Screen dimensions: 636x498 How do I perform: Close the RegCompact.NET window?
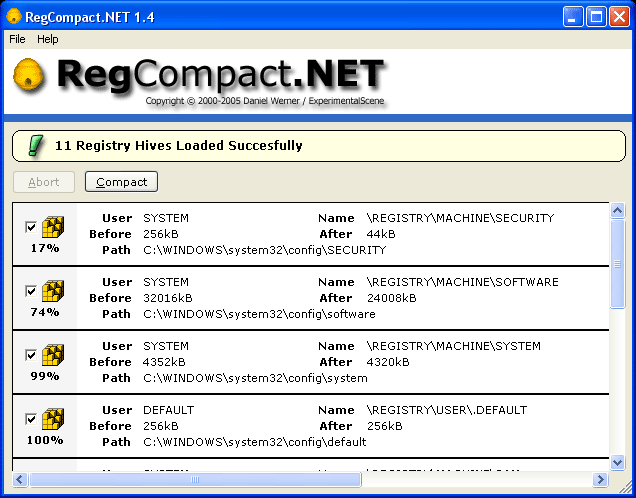pyautogui.click(x=620, y=17)
